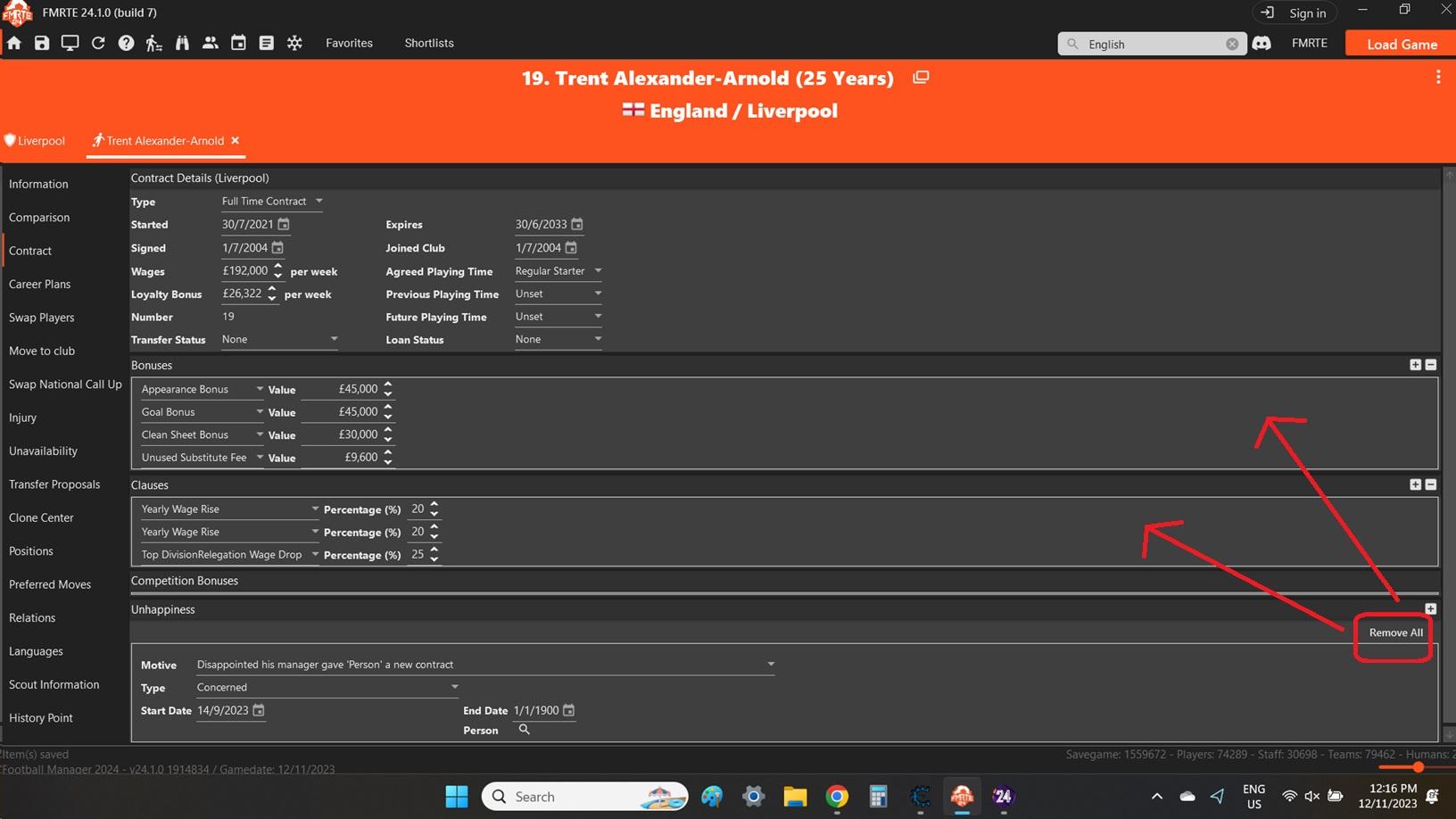This screenshot has width=1456, height=819.
Task: Click Remove All unhappiness button
Action: point(1395,633)
